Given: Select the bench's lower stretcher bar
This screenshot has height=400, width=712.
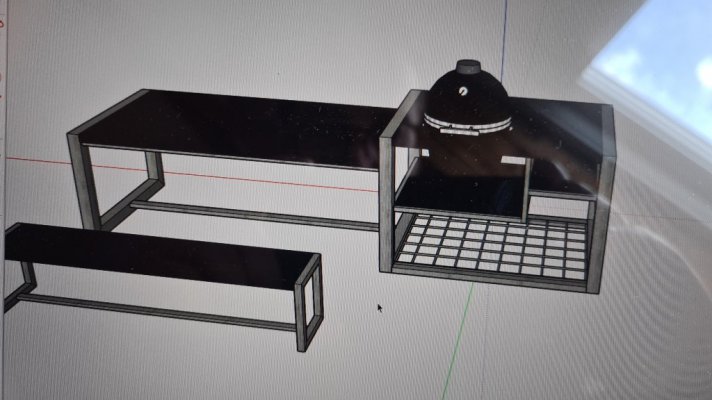Looking at the screenshot, I should (x=157, y=311).
